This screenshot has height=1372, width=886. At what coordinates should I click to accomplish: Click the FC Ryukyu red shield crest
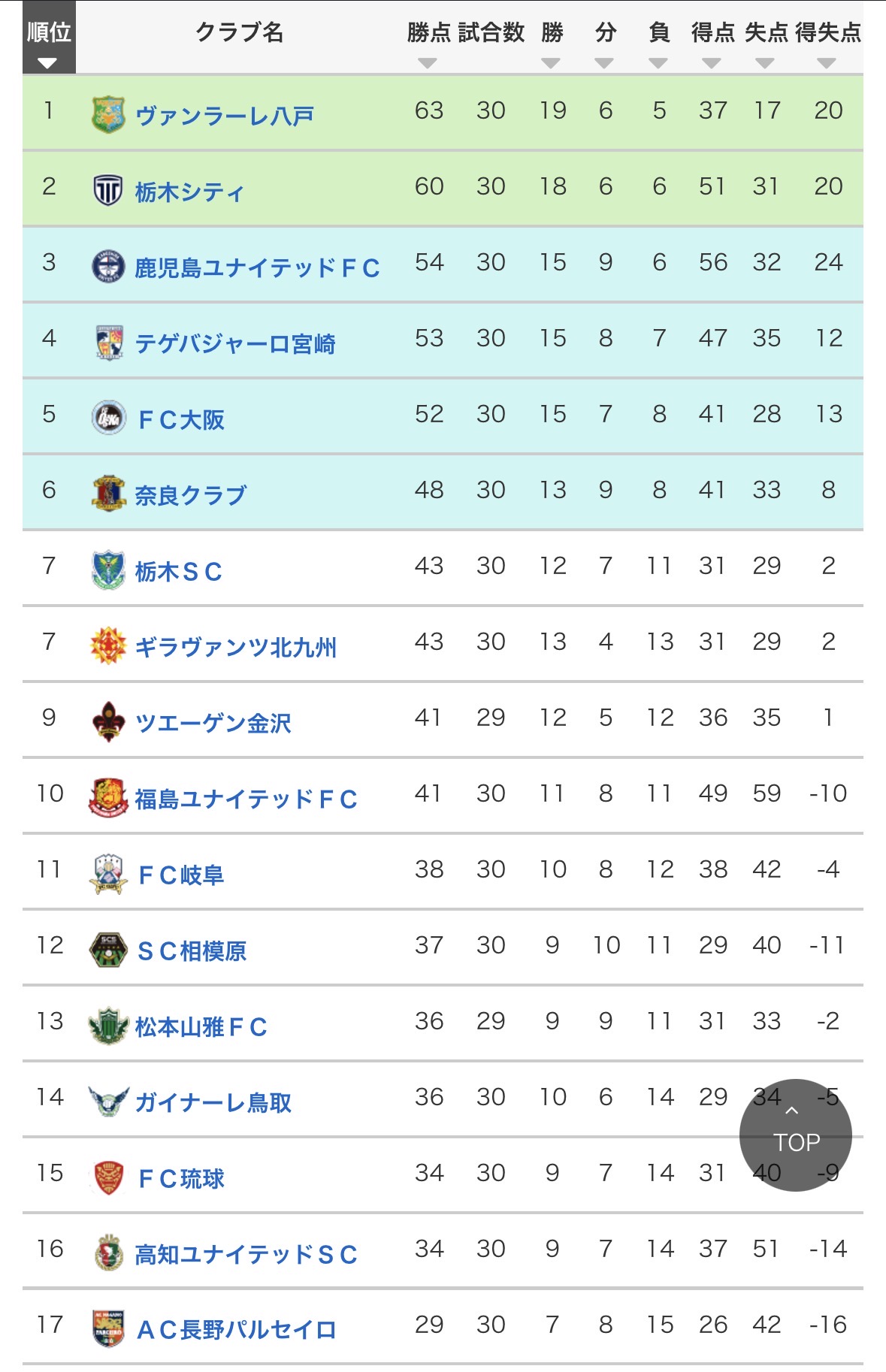108,1177
